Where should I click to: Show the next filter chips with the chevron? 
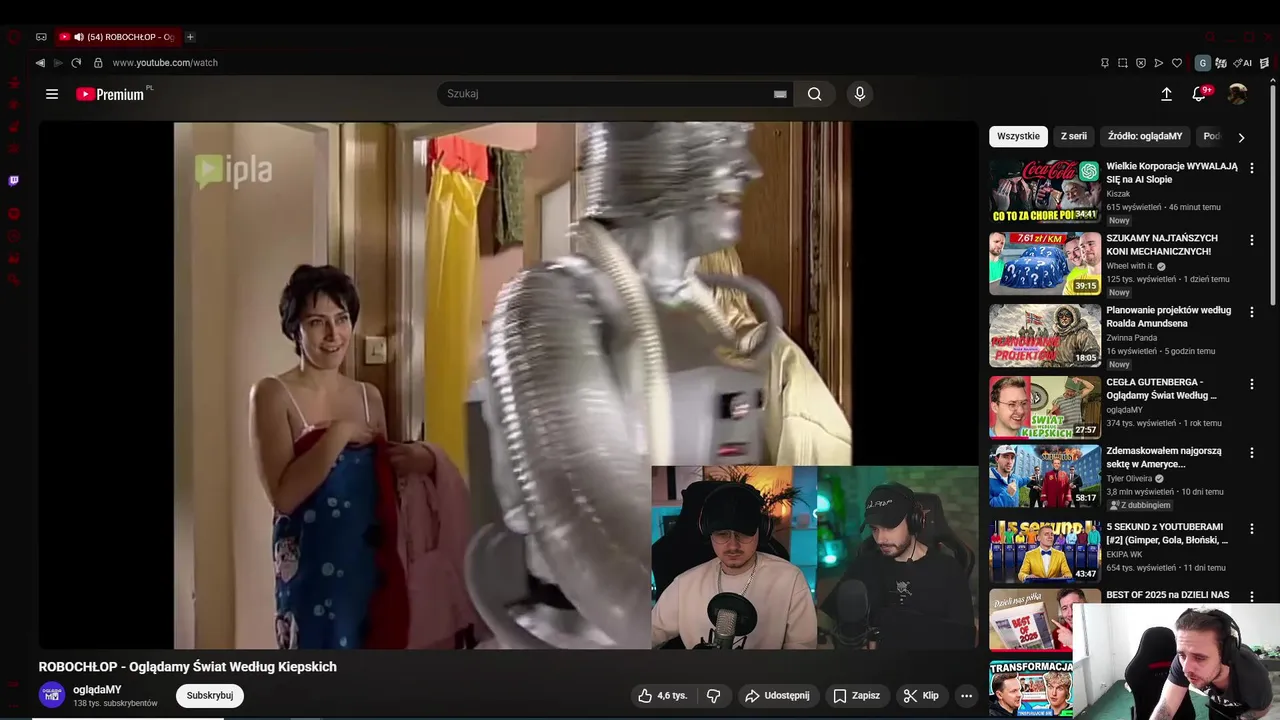[1241, 137]
